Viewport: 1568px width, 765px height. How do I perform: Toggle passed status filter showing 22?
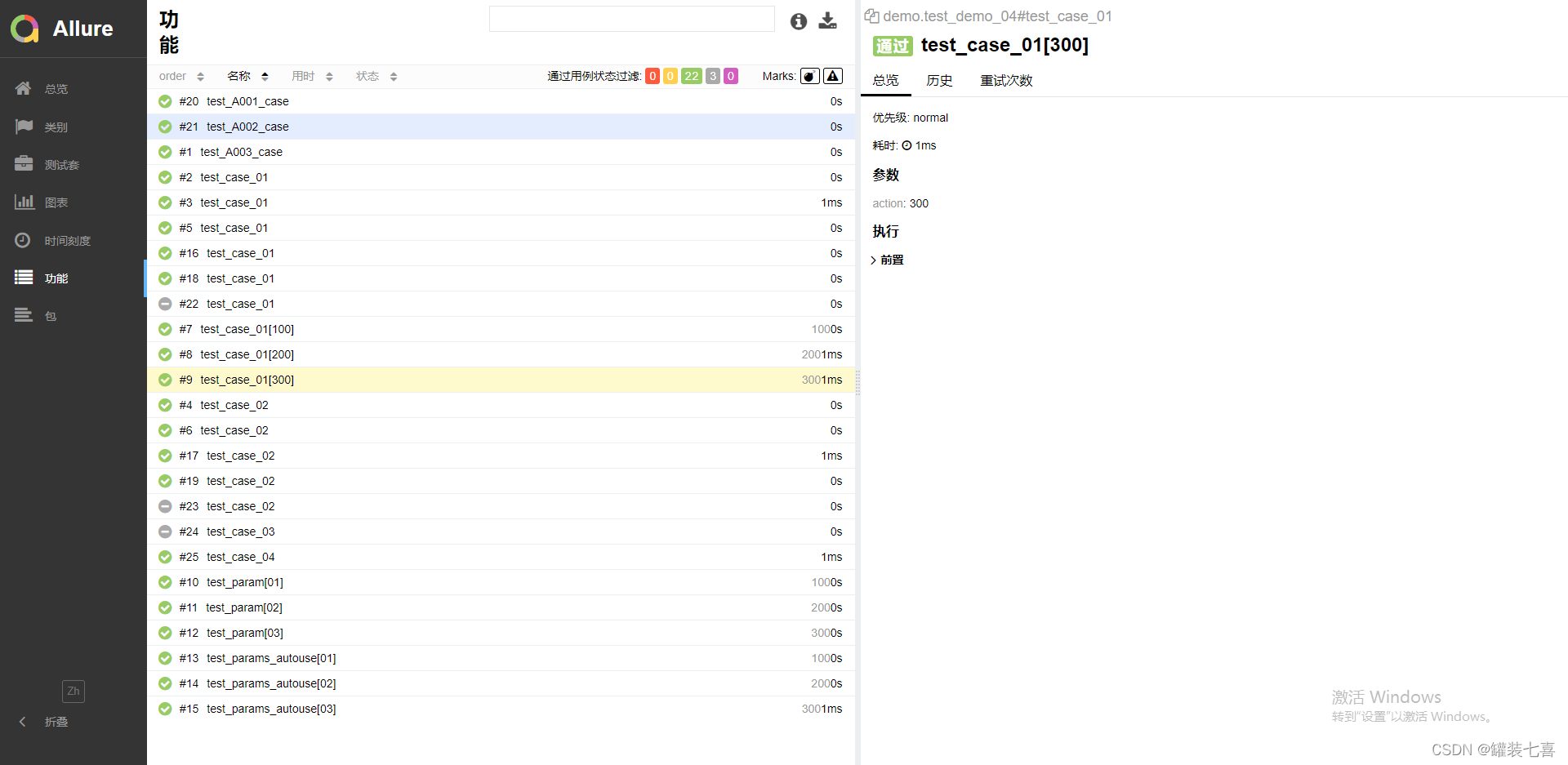tap(692, 76)
